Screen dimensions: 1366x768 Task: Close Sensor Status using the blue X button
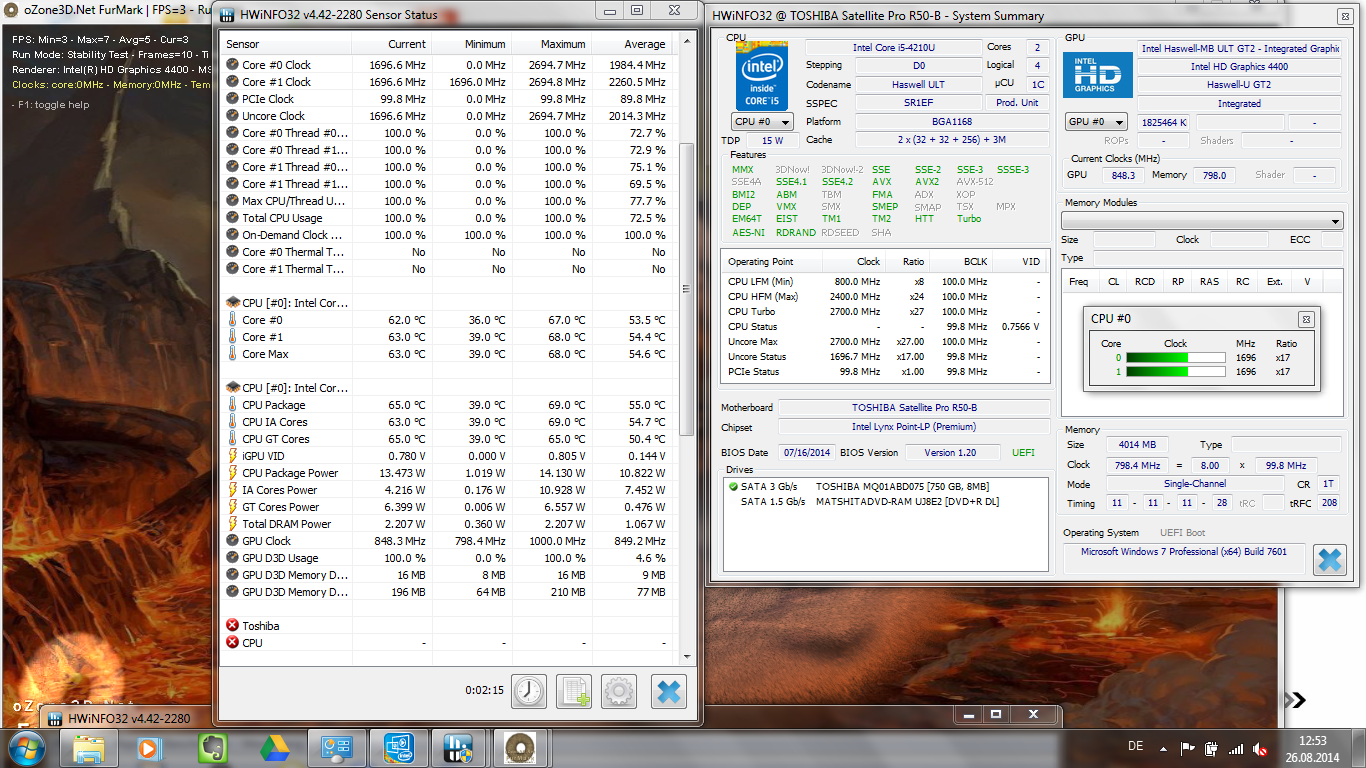click(x=669, y=691)
